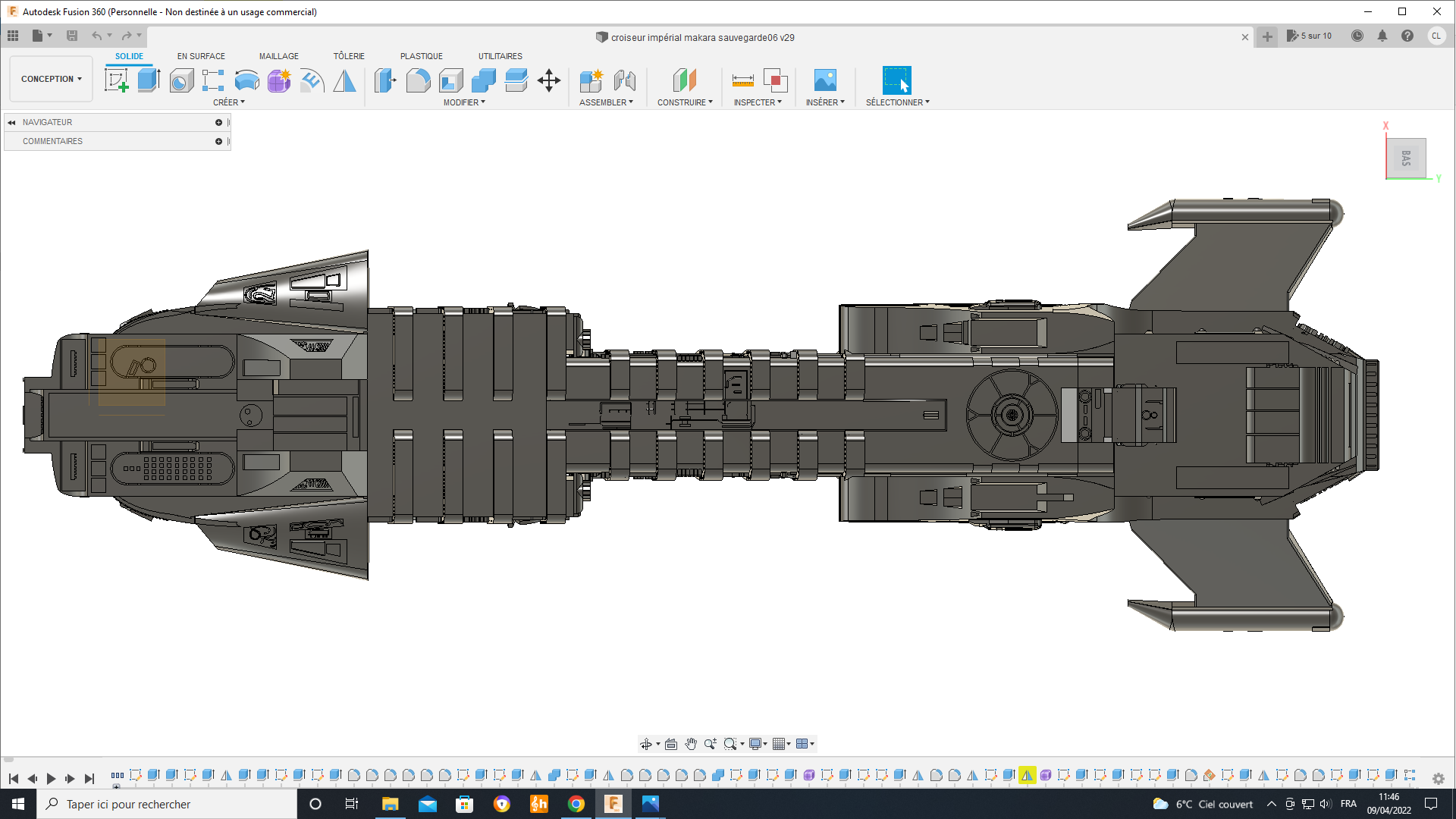Switch to the Tôlerie tab

(349, 56)
